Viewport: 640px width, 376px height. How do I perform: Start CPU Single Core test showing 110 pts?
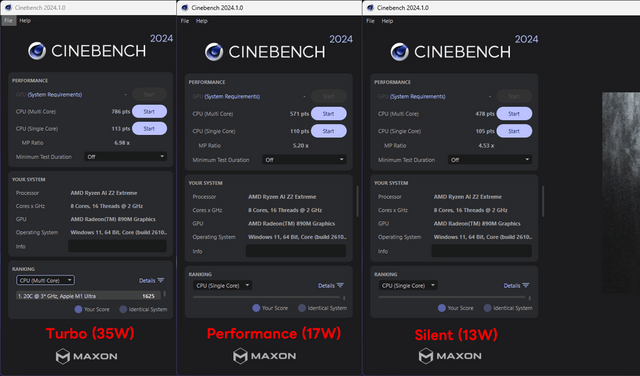click(x=329, y=131)
